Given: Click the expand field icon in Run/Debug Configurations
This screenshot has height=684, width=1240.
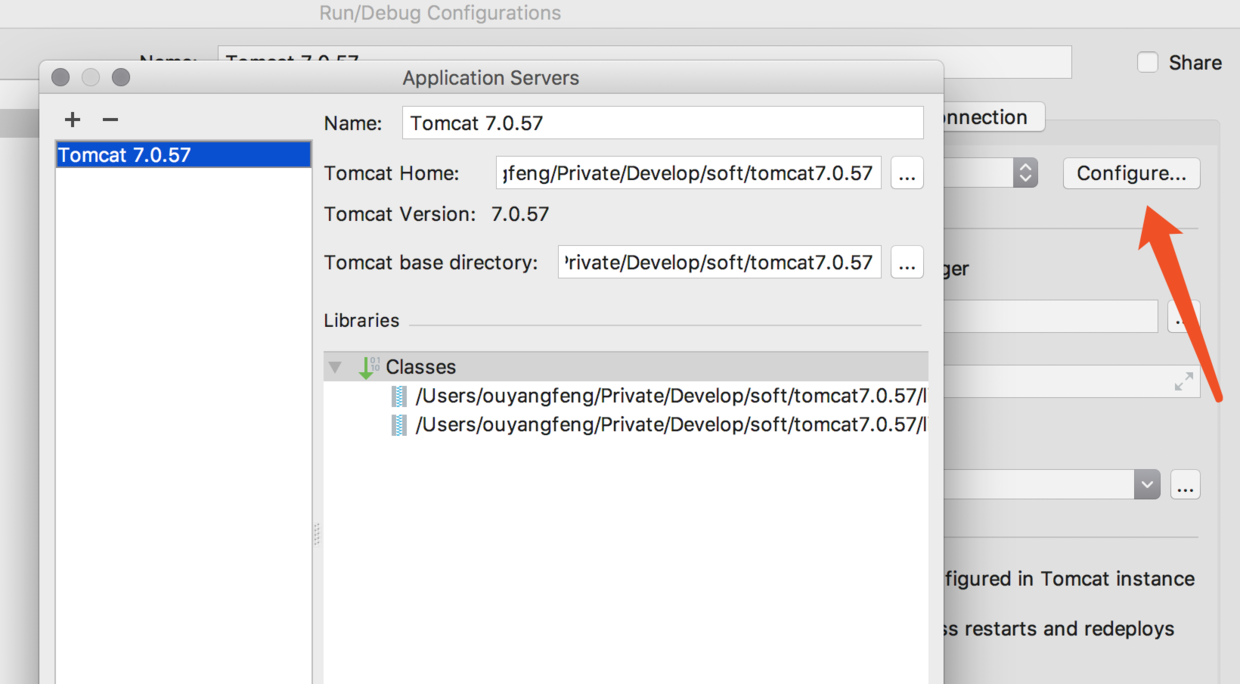Looking at the screenshot, I should click(1184, 382).
